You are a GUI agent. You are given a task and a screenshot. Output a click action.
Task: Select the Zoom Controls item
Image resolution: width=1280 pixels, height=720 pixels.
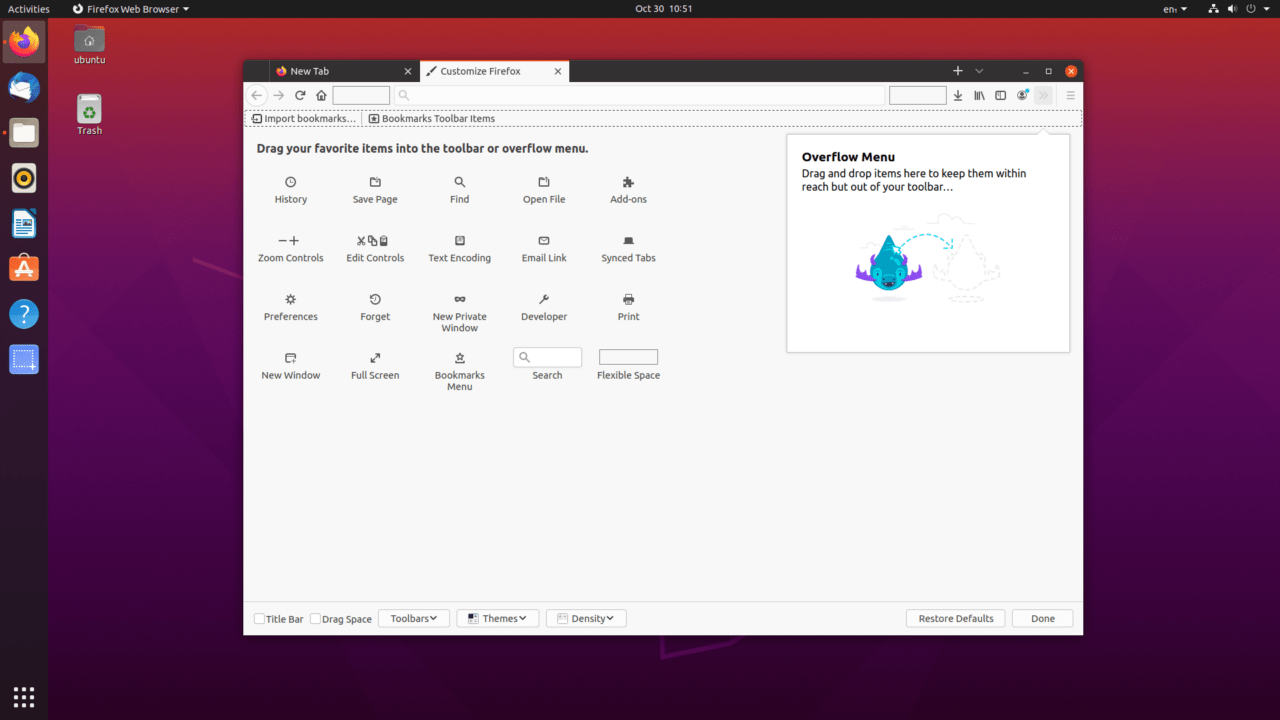pyautogui.click(x=290, y=249)
